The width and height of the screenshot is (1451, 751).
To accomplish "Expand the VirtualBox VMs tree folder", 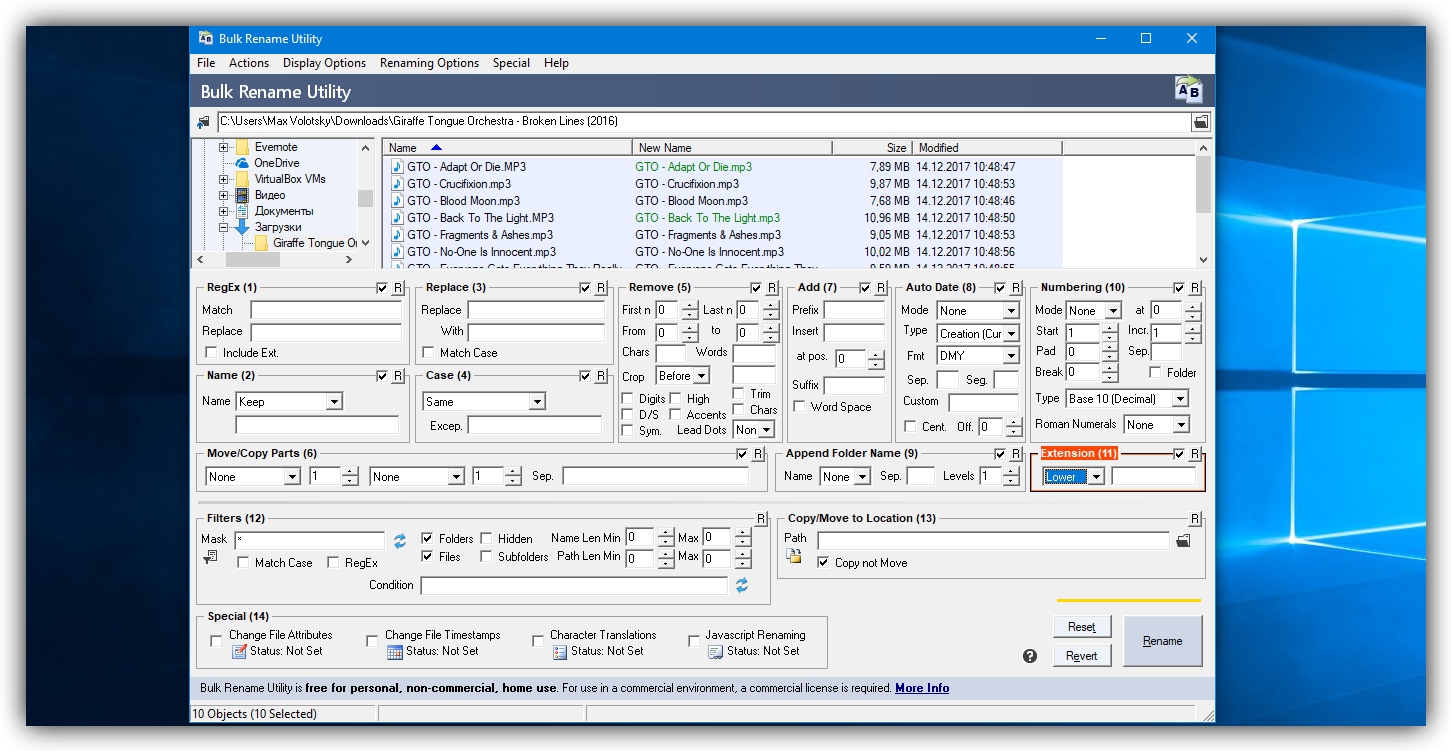I will 224,179.
